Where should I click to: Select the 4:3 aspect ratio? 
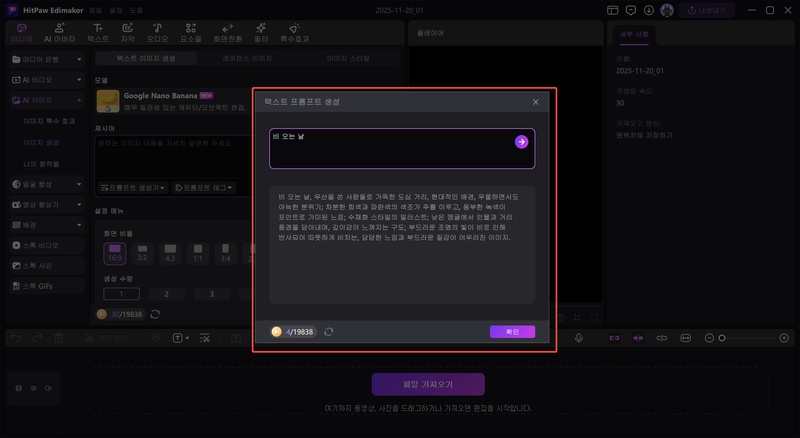(170, 253)
